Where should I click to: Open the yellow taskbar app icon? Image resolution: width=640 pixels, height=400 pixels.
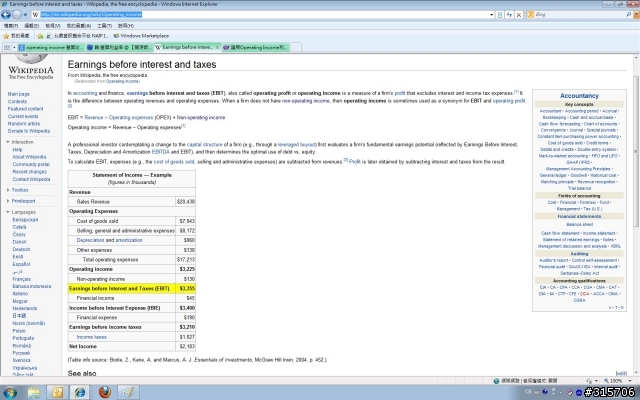pos(58,393)
